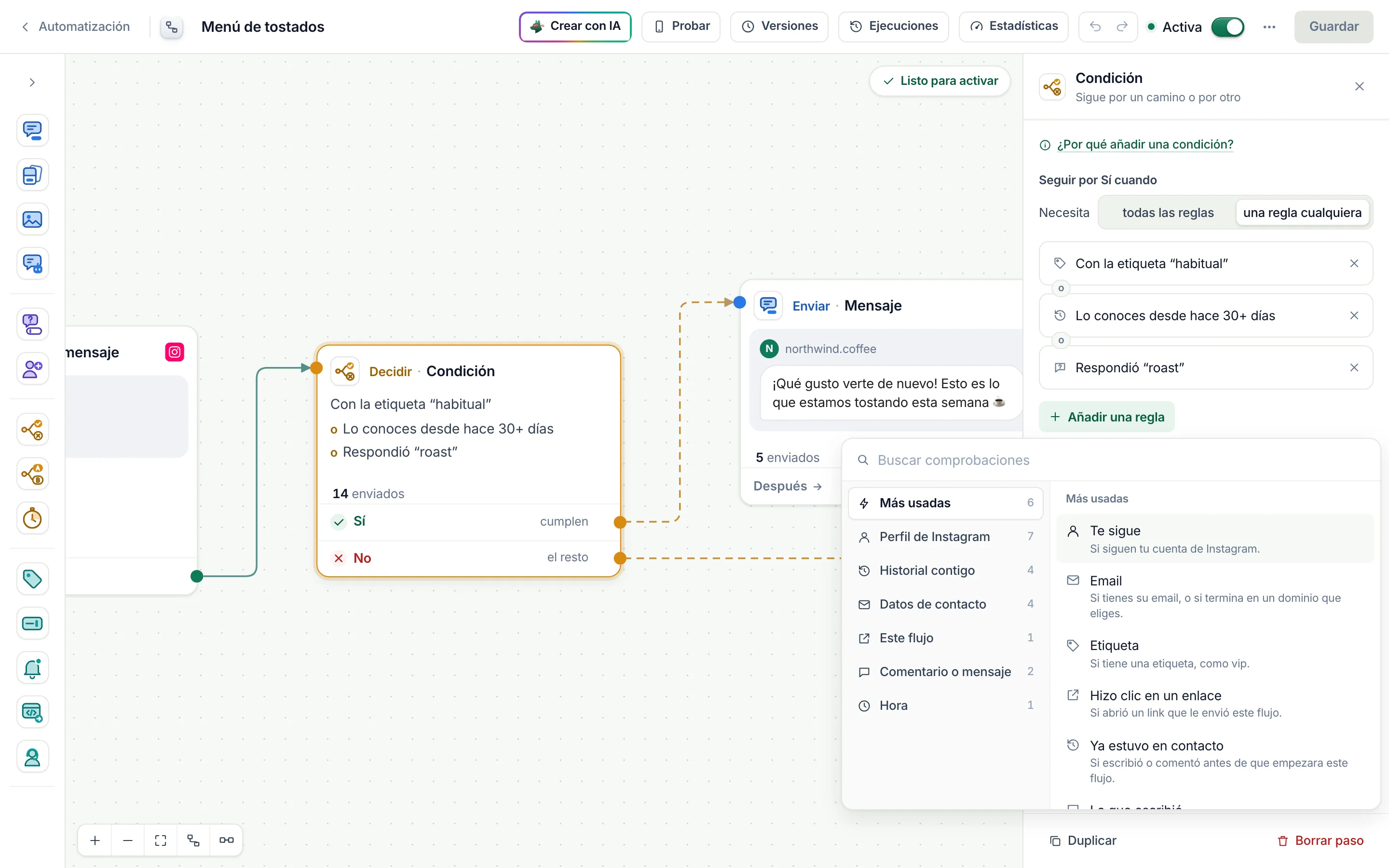Choose 'todas las reglas' option
Viewport: 1389px width, 868px height.
pos(1168,213)
